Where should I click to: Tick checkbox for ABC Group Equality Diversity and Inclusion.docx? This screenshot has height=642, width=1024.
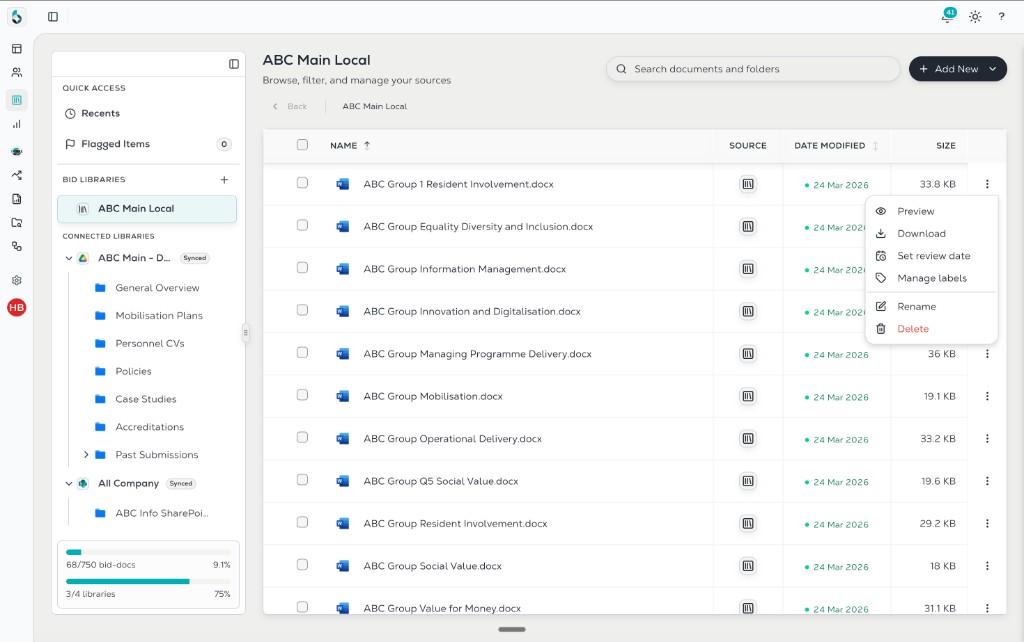pyautogui.click(x=302, y=225)
